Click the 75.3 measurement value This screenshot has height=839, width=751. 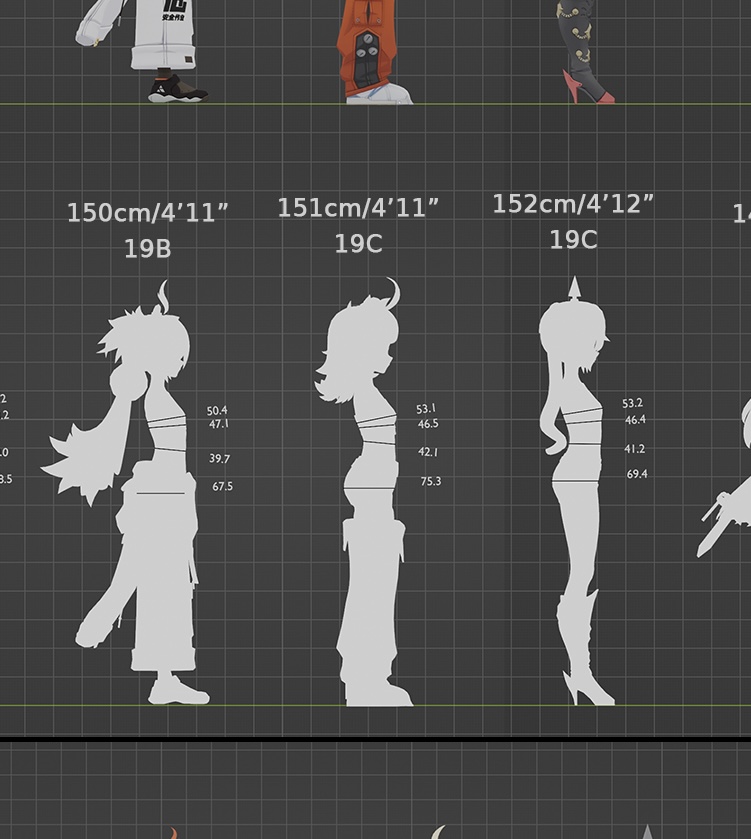point(431,481)
